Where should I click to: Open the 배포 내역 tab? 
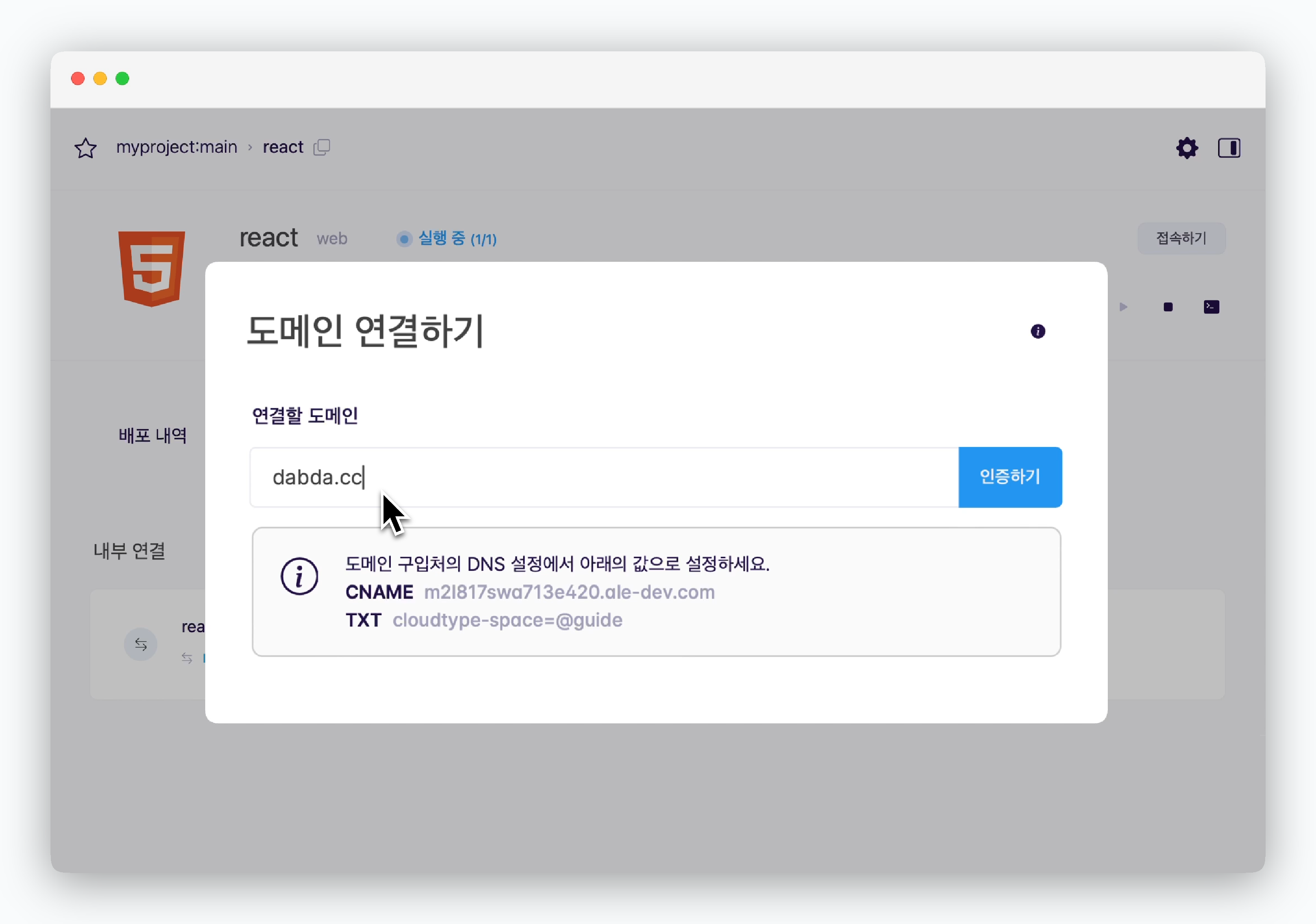point(153,436)
